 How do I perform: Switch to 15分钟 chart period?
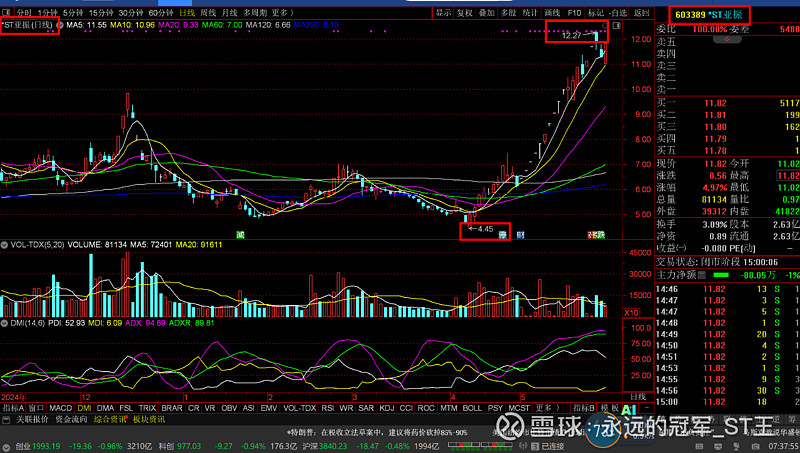(x=101, y=13)
